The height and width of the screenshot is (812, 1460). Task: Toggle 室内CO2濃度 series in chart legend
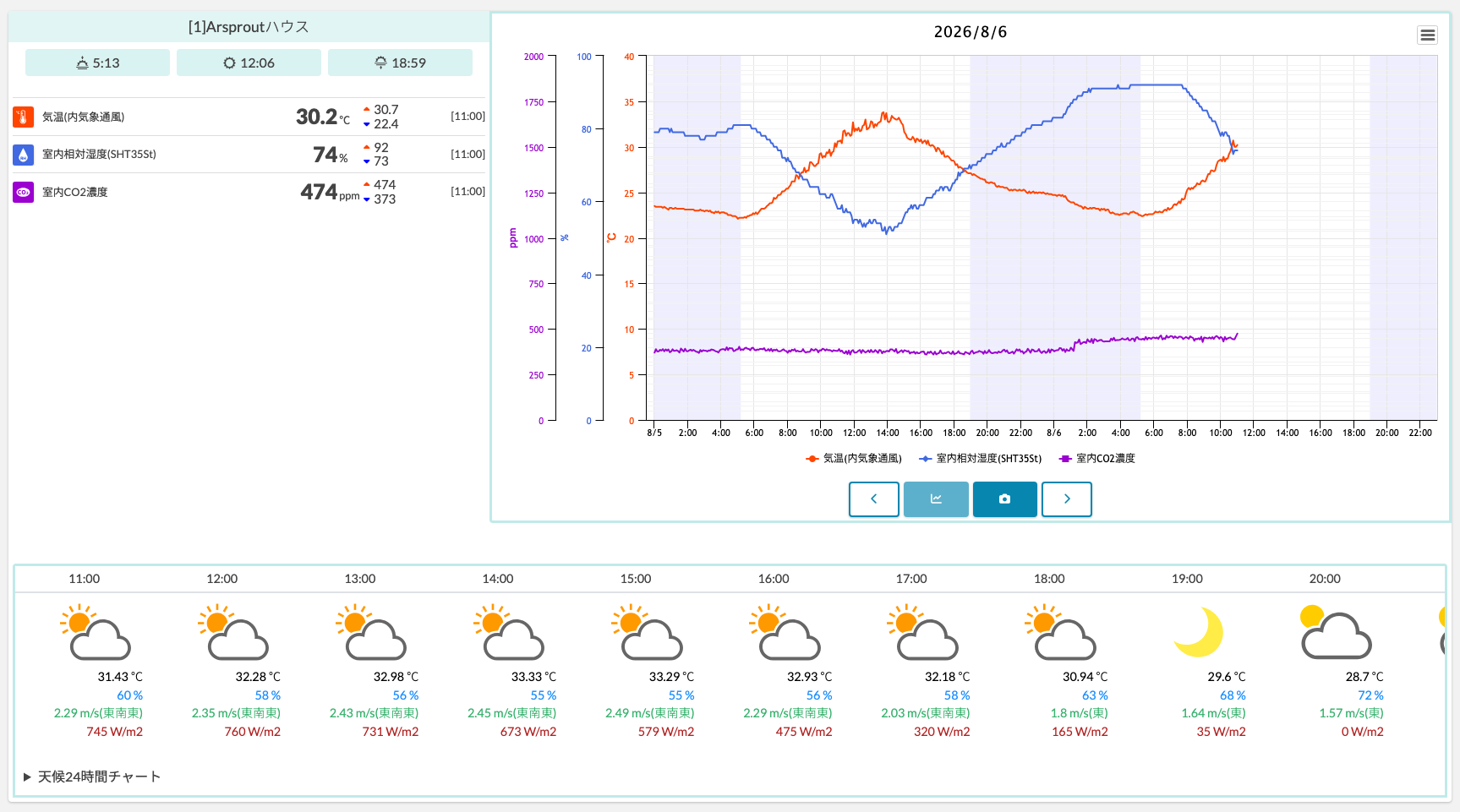point(1097,459)
